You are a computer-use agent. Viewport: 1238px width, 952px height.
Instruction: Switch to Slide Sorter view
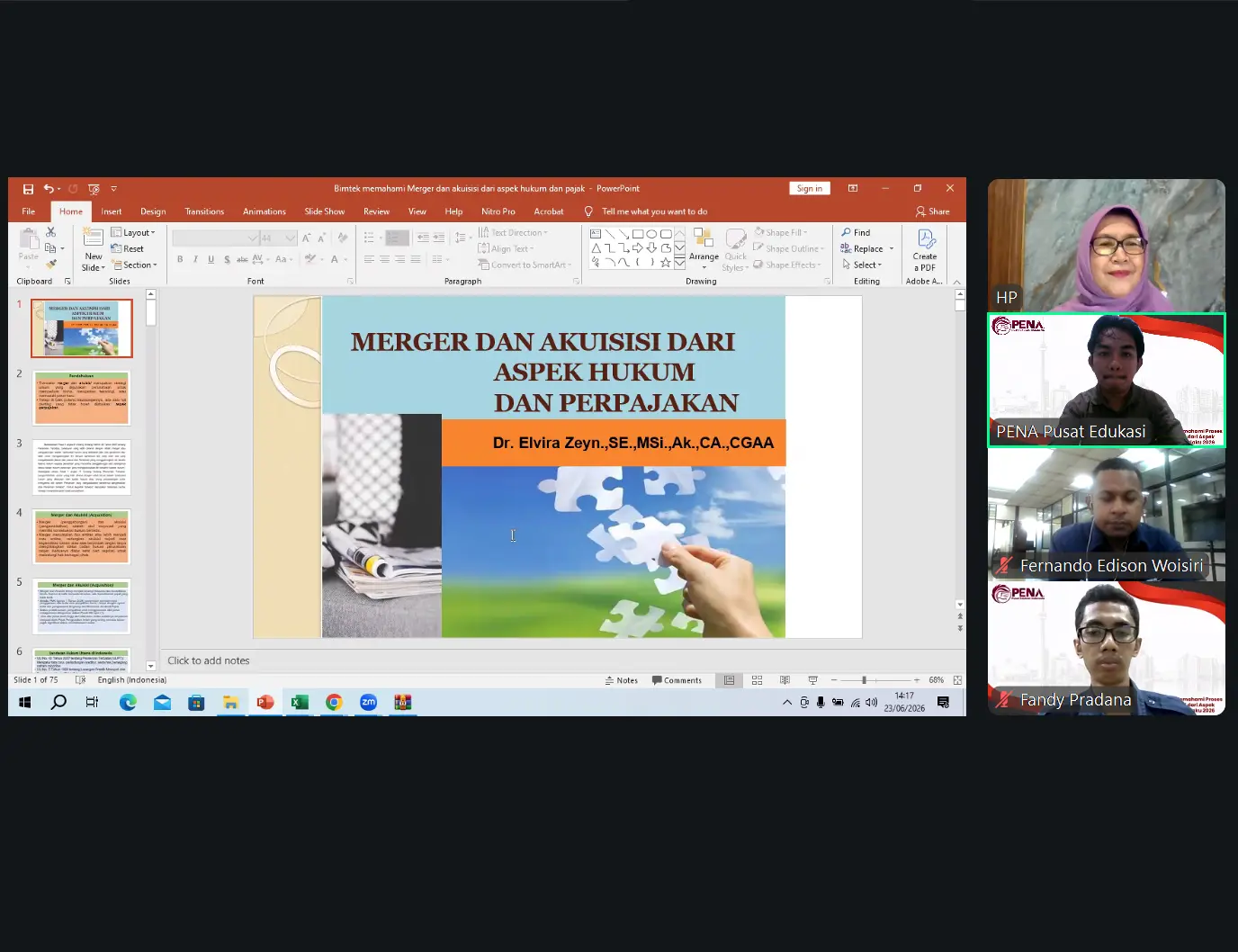point(757,680)
